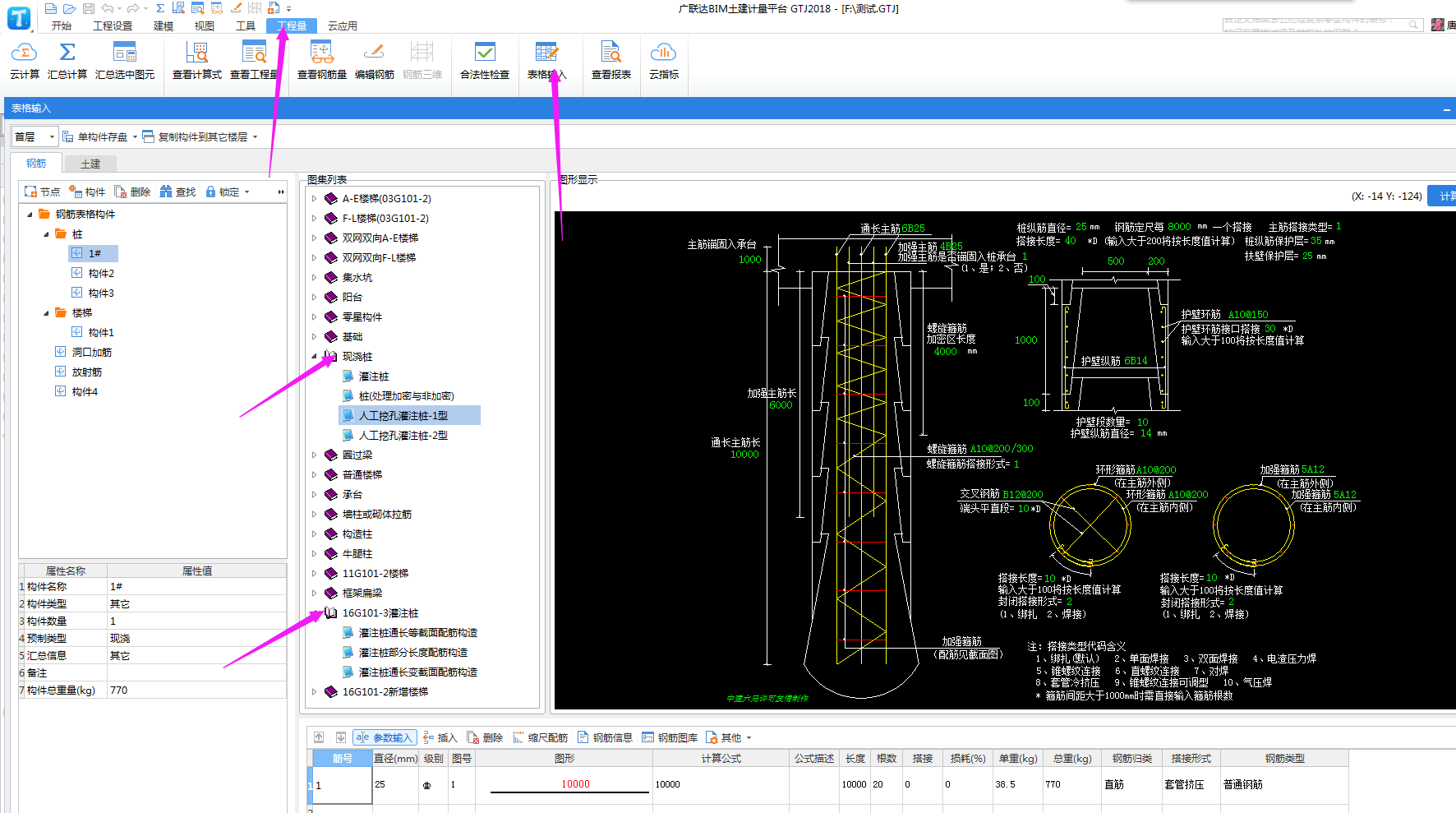Screen dimensions: 1456x813
Task: Click the new file icon in quick access bar
Action: click(51, 8)
